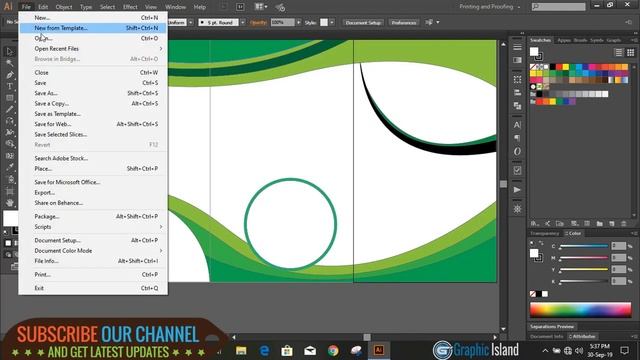Switch Swatches panel to list view

pyautogui.click(x=619, y=52)
